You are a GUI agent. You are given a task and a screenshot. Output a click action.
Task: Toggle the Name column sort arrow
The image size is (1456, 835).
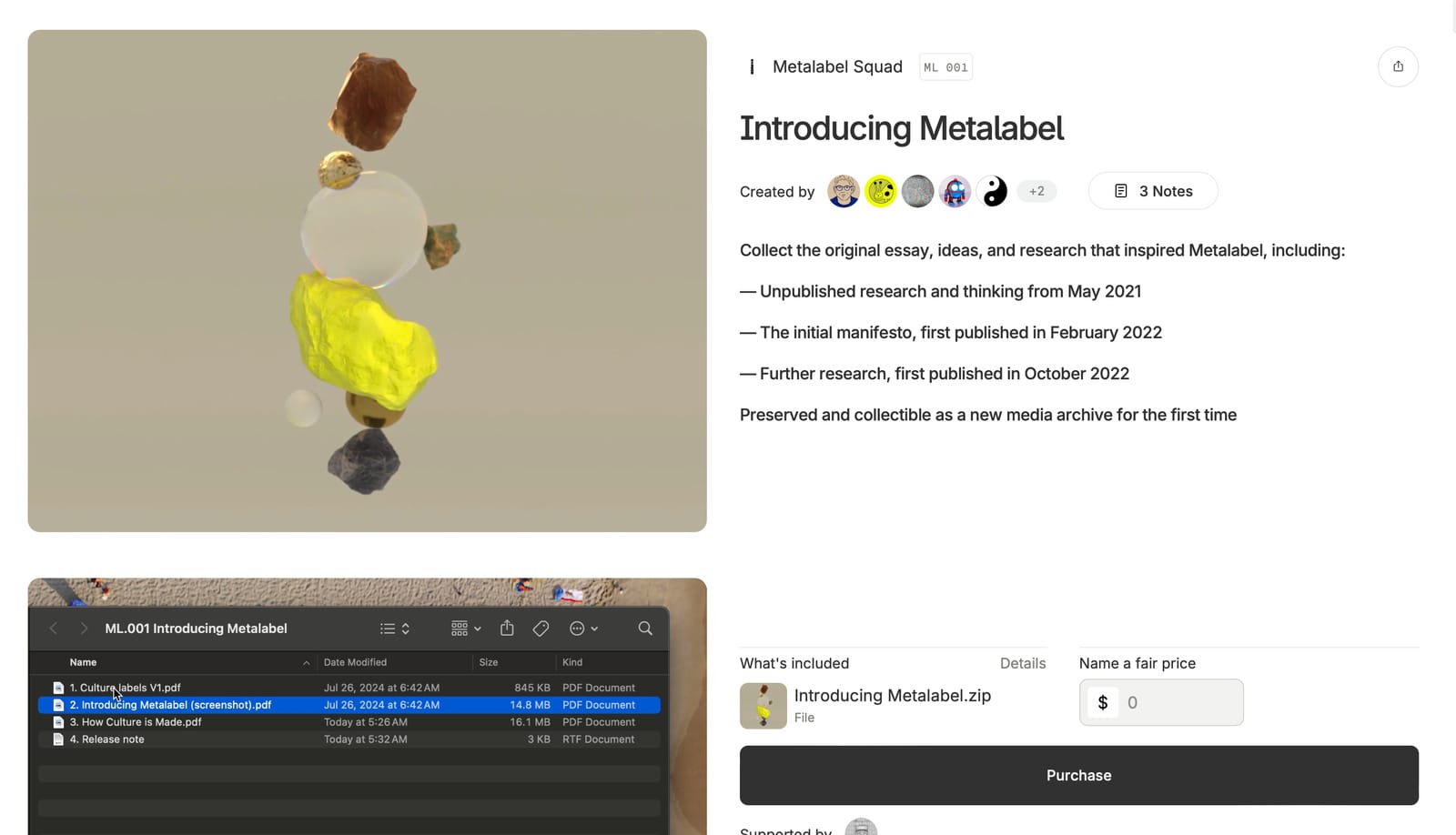click(306, 663)
